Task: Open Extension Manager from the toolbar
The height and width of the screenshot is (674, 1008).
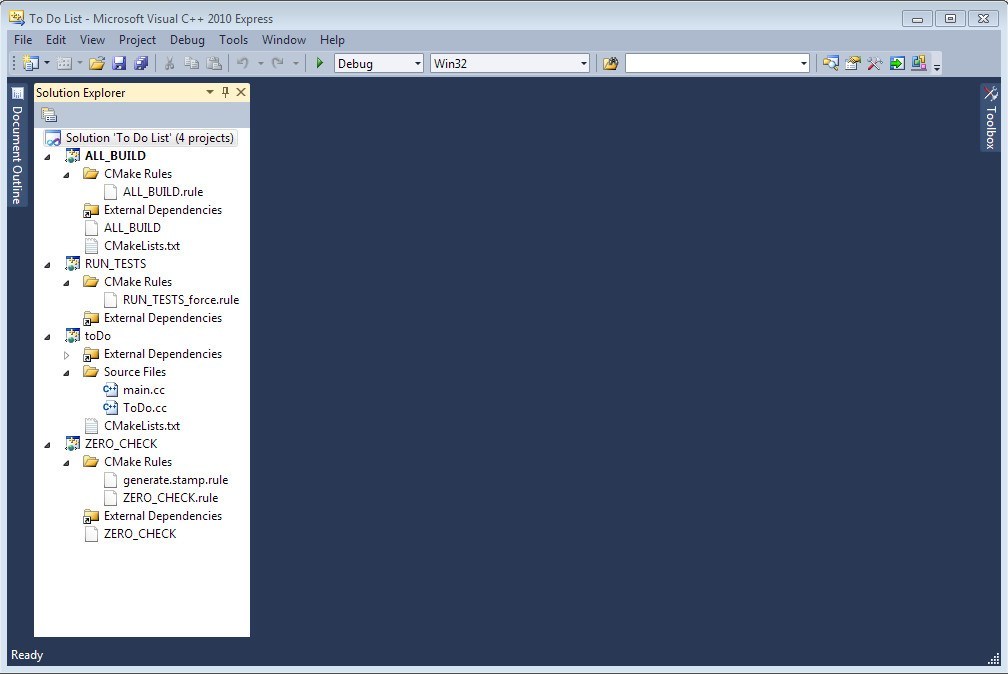Action: point(897,63)
